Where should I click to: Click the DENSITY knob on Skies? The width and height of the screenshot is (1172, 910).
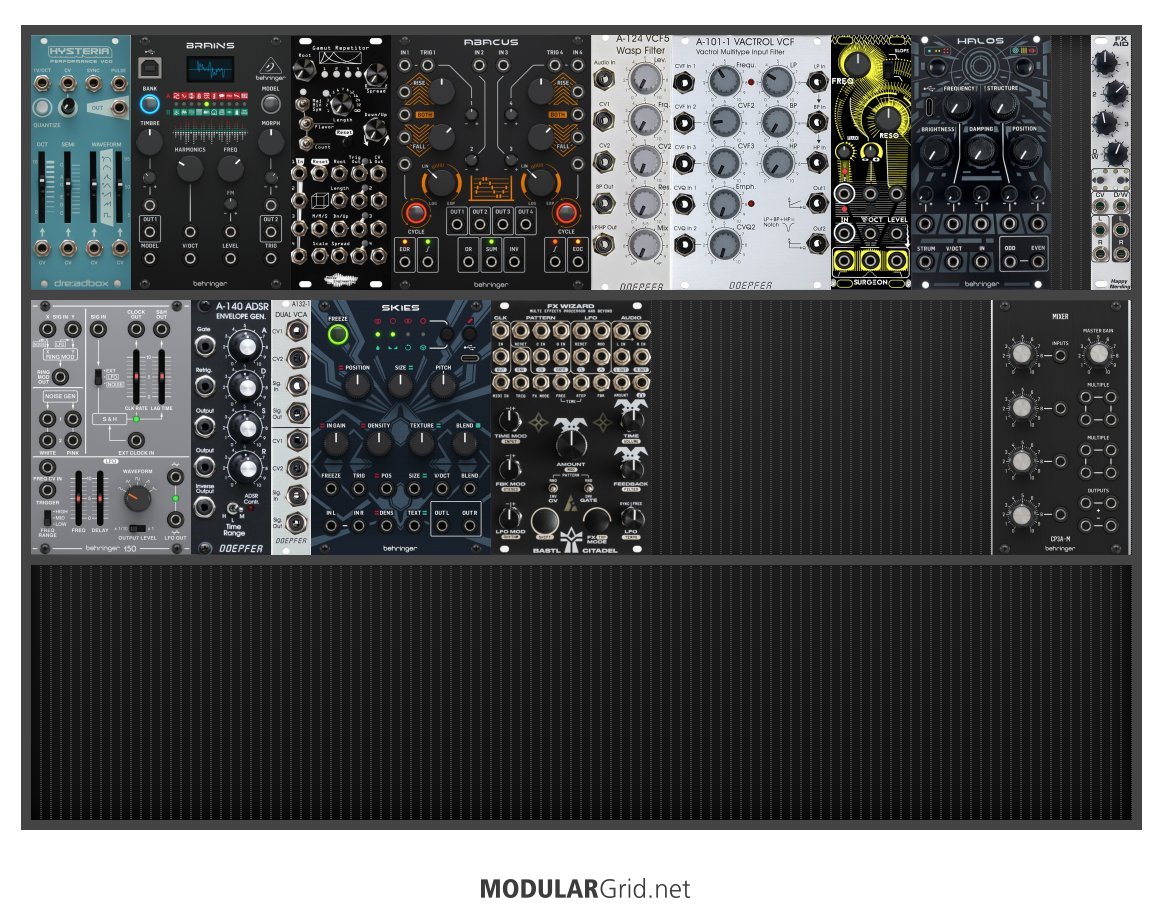(378, 444)
